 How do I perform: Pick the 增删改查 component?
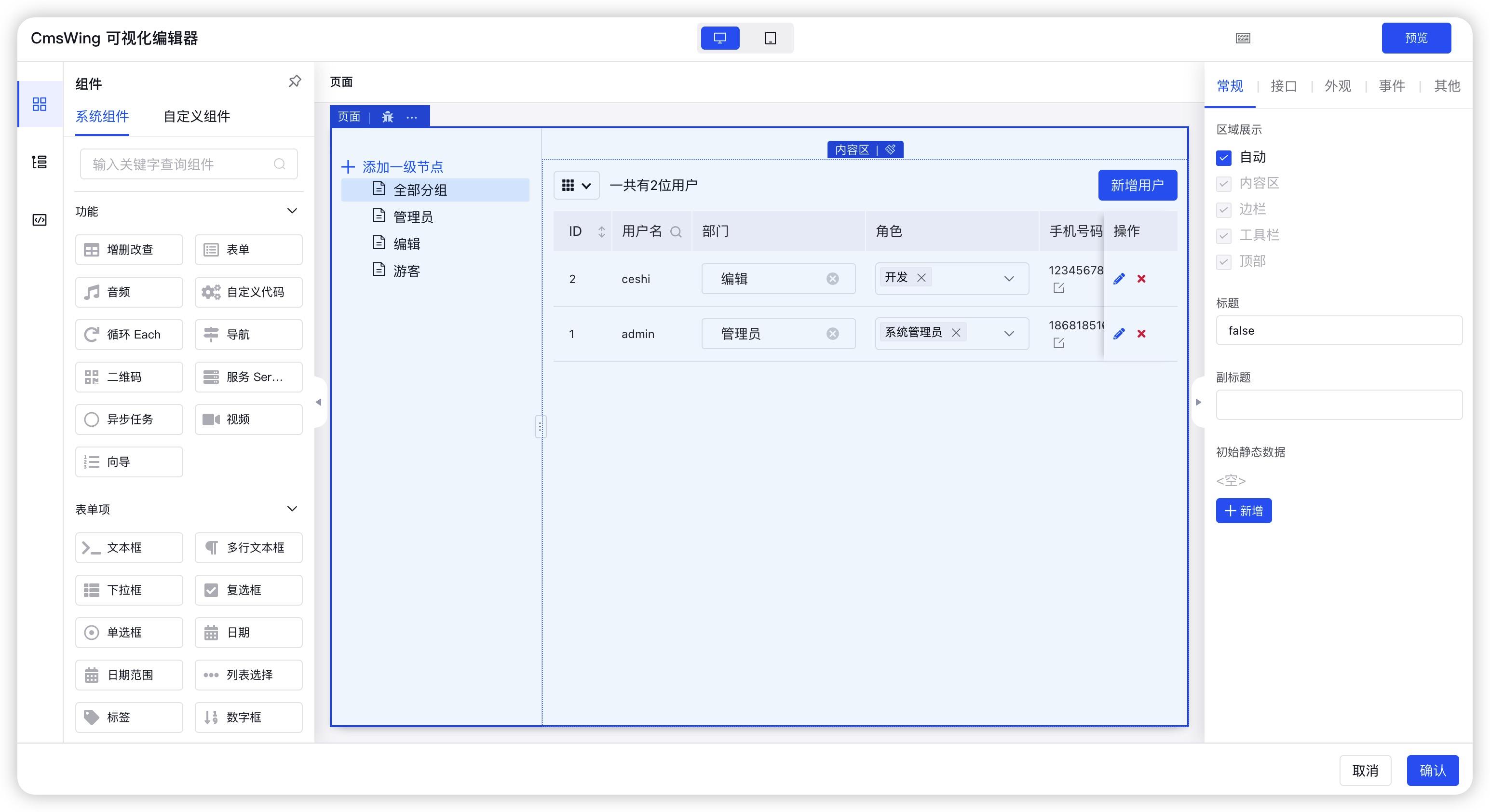[x=129, y=250]
